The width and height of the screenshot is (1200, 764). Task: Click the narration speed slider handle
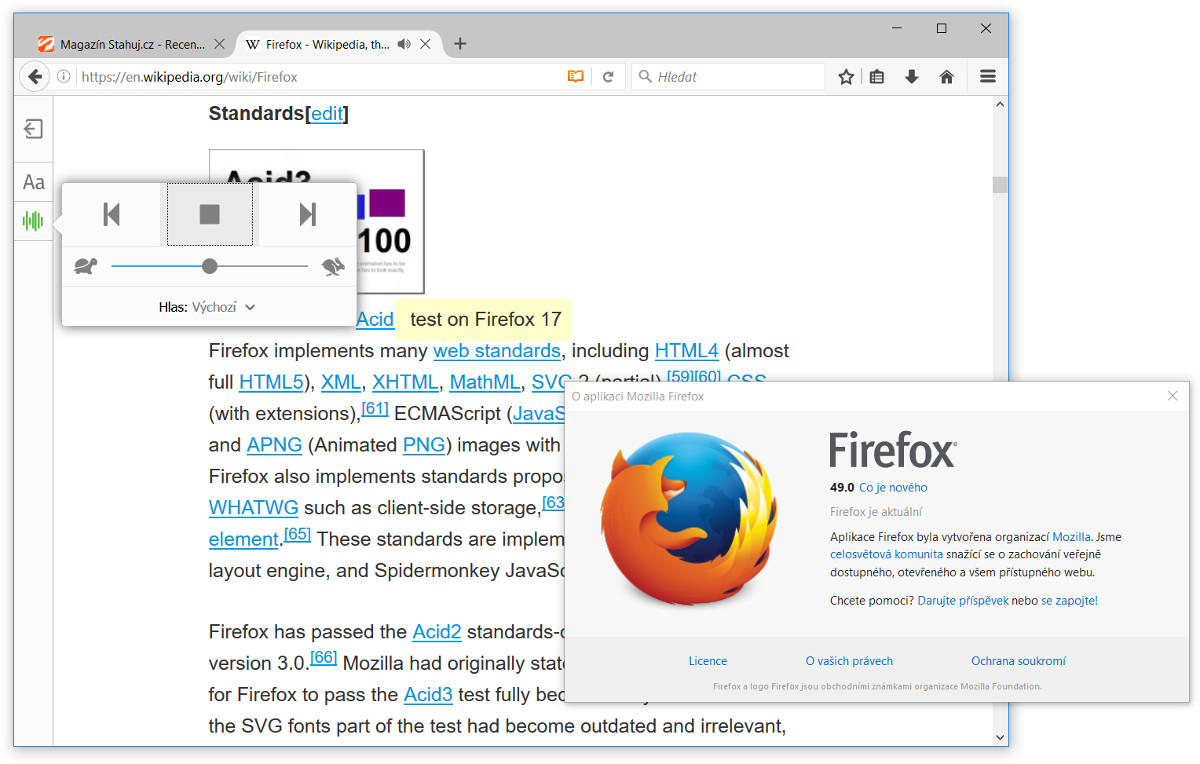click(x=209, y=266)
